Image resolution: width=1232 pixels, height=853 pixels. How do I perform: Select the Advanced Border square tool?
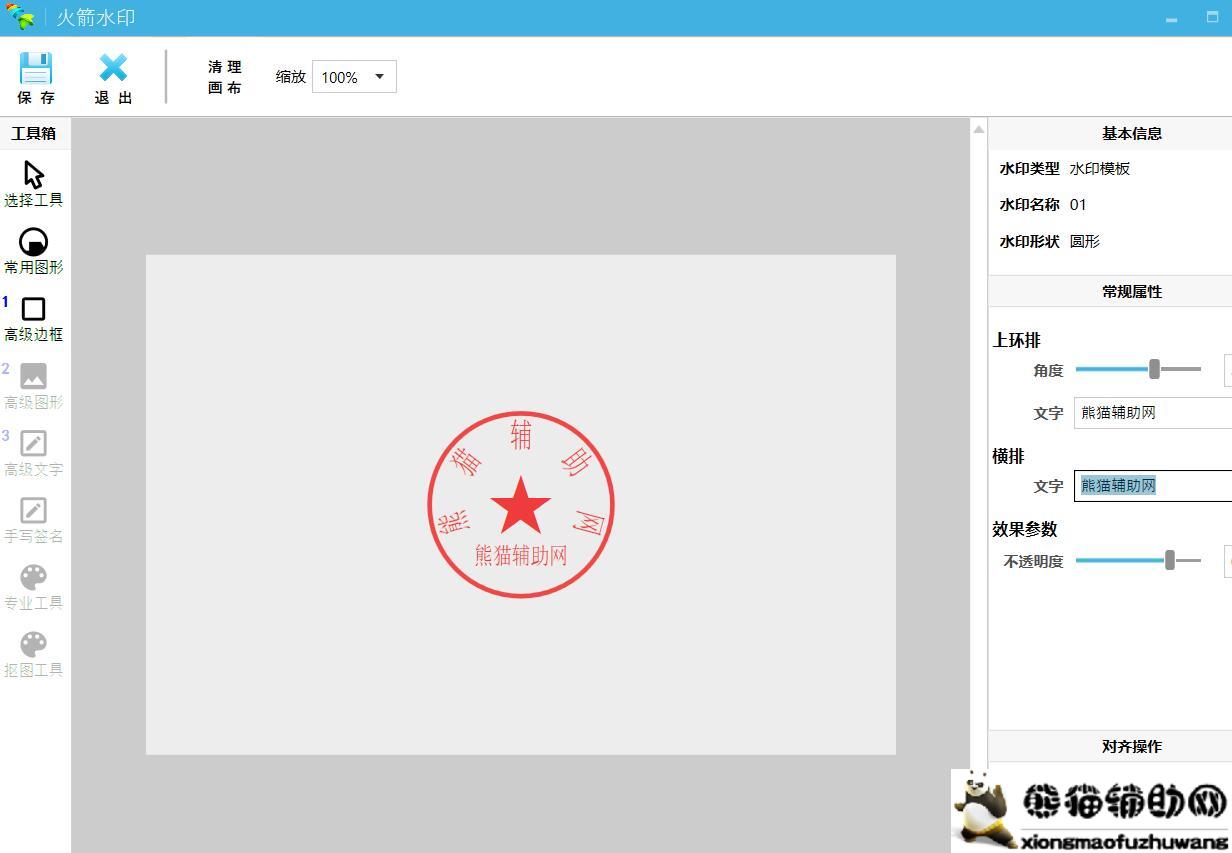click(x=34, y=310)
